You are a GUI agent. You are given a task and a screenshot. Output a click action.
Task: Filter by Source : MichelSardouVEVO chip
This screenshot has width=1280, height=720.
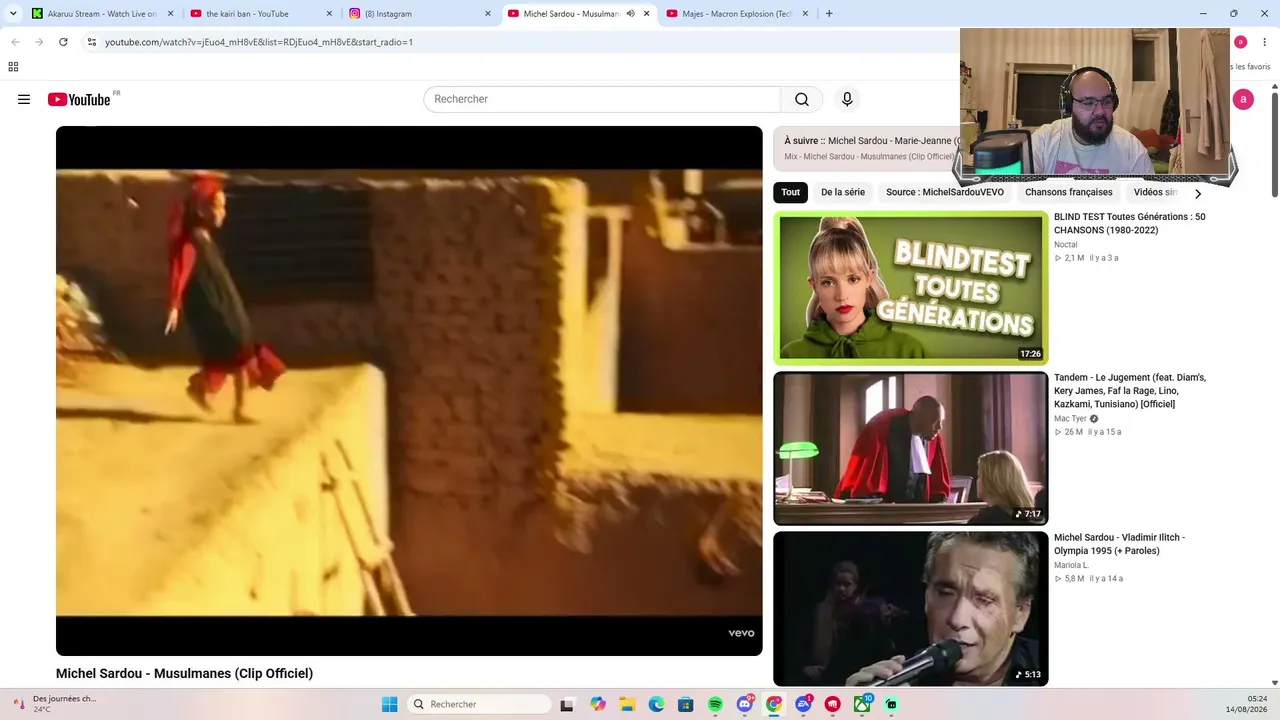coord(945,192)
